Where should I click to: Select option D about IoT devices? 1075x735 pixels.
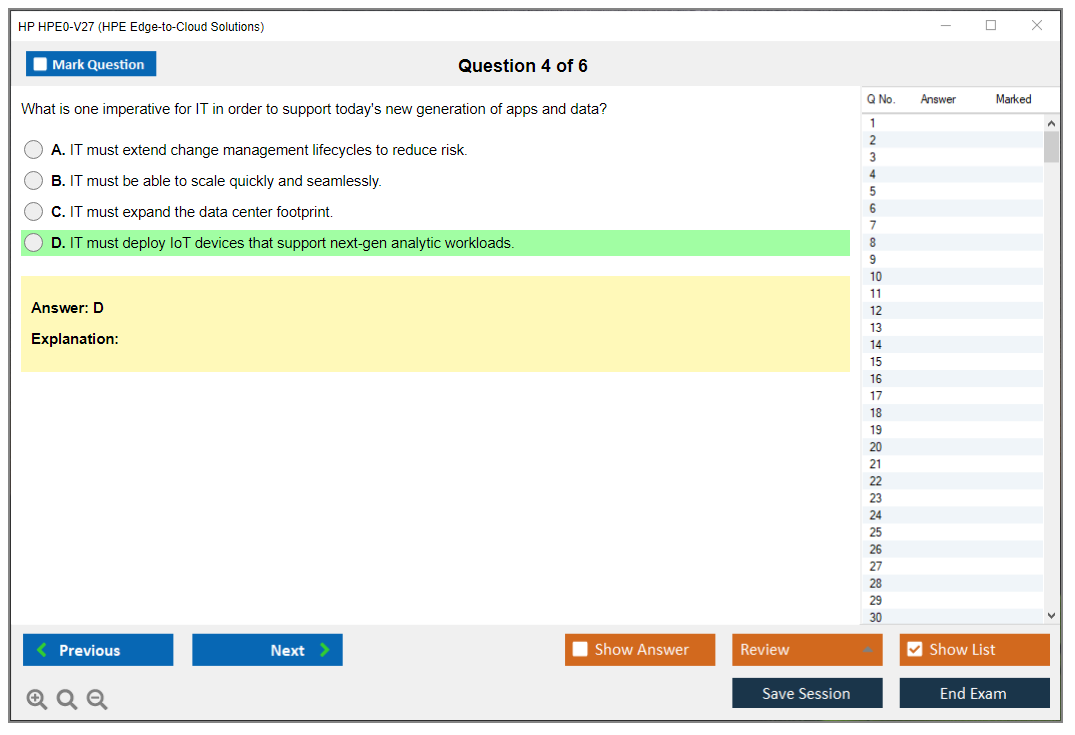point(34,243)
